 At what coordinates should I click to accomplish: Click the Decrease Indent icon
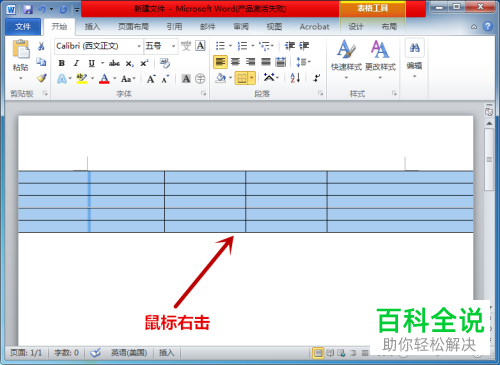(x=290, y=46)
